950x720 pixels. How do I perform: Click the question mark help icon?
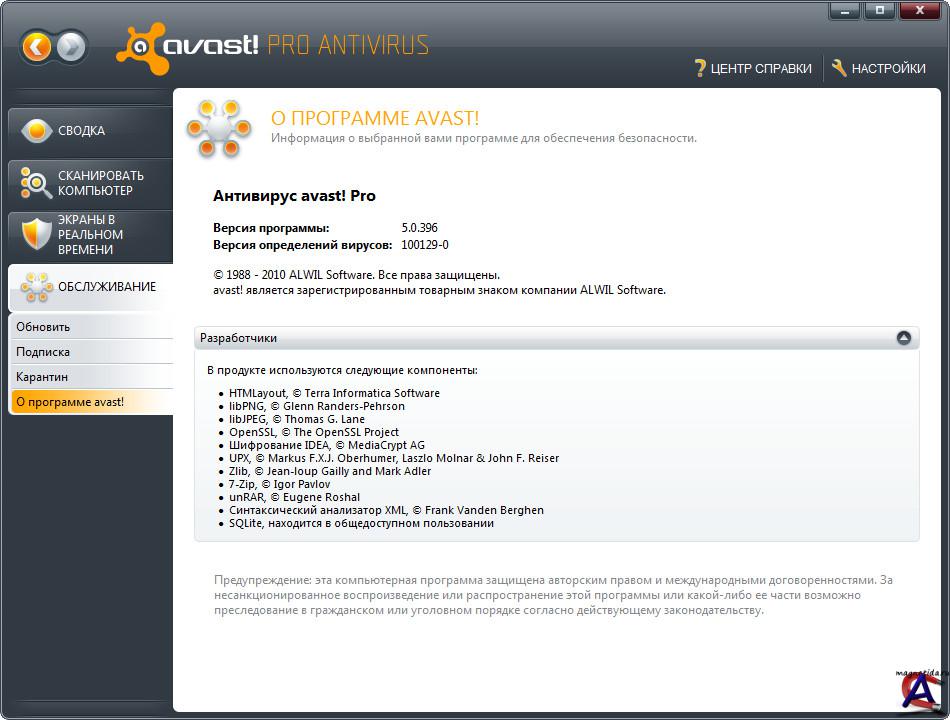(700, 69)
